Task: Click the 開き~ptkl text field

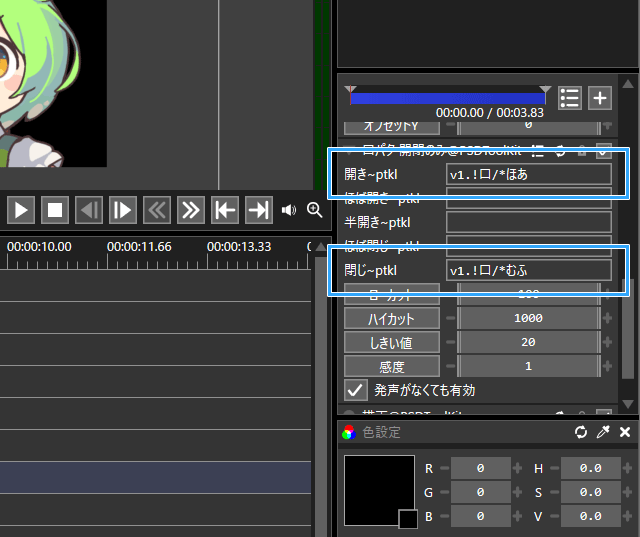Action: point(529,174)
